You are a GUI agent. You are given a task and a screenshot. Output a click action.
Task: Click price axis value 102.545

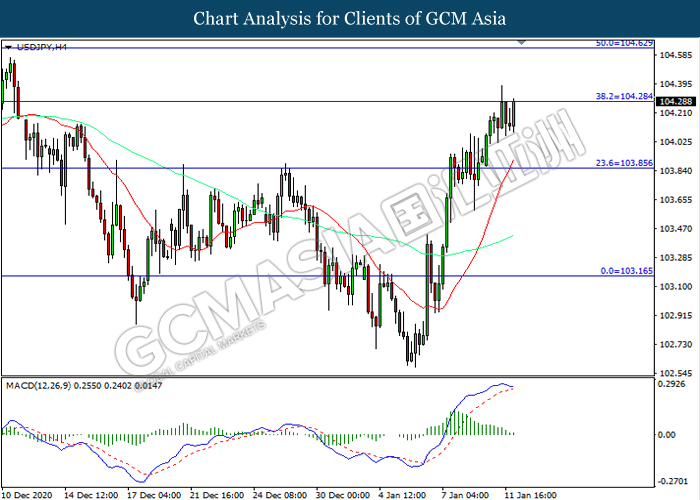click(675, 373)
